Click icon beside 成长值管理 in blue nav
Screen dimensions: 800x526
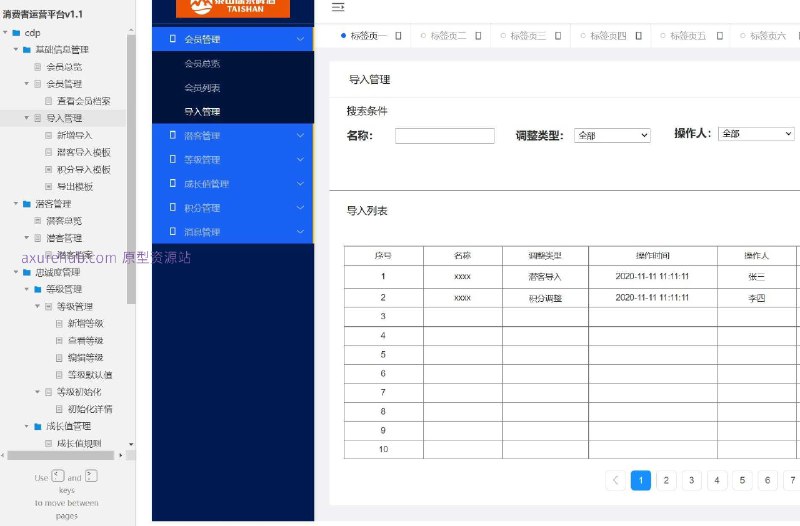[172, 183]
